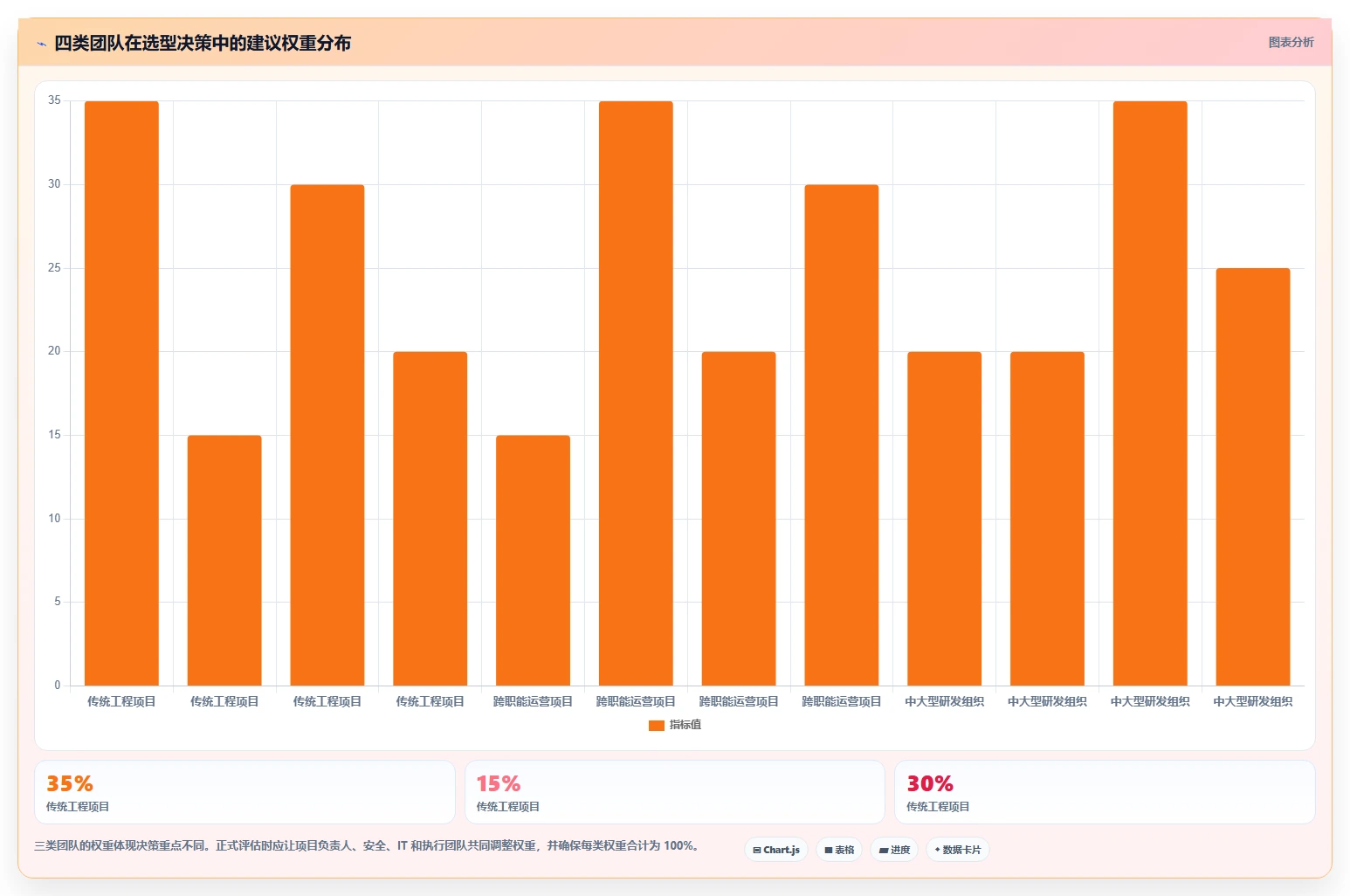
Task: Click the 跨职能运营项目 bar with value 20
Action: (x=739, y=519)
